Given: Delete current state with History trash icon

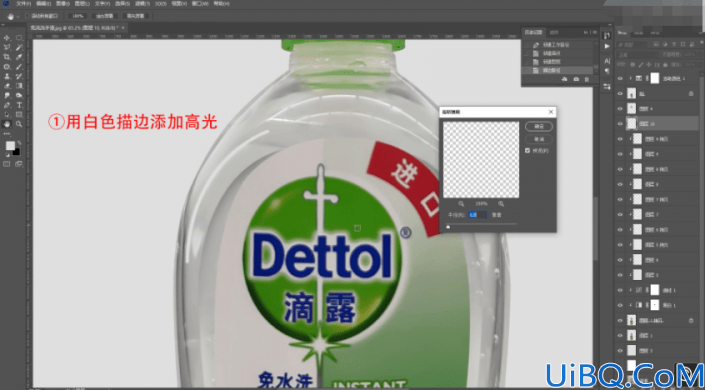Looking at the screenshot, I should pos(586,79).
